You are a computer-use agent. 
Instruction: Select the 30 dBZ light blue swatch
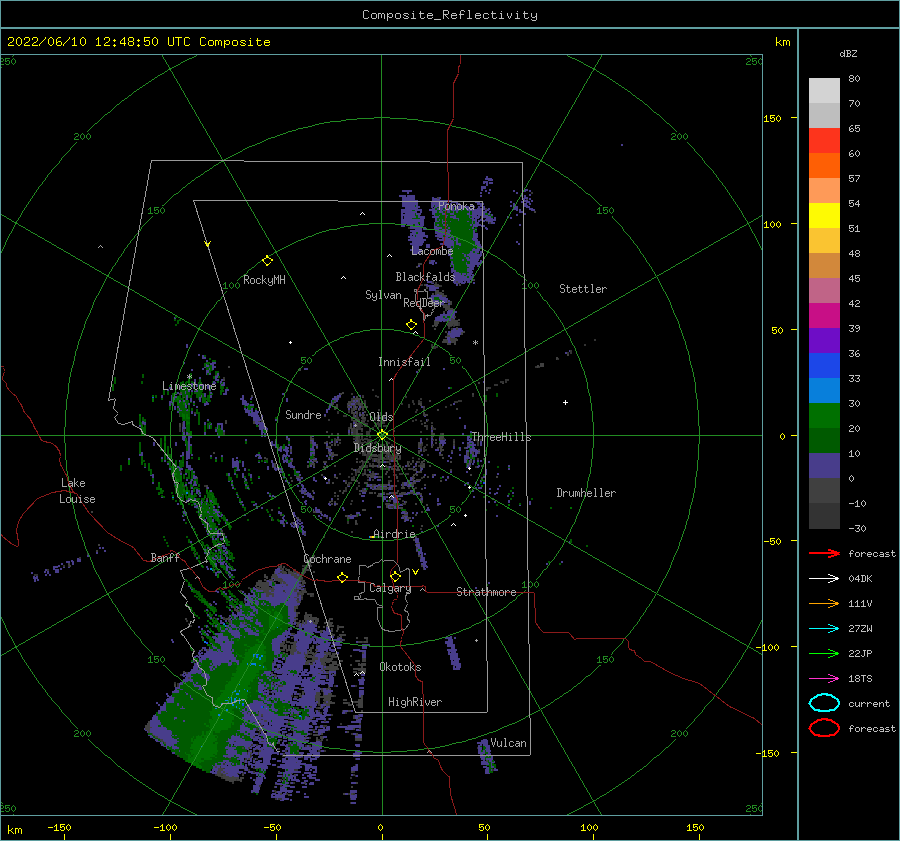[x=824, y=390]
